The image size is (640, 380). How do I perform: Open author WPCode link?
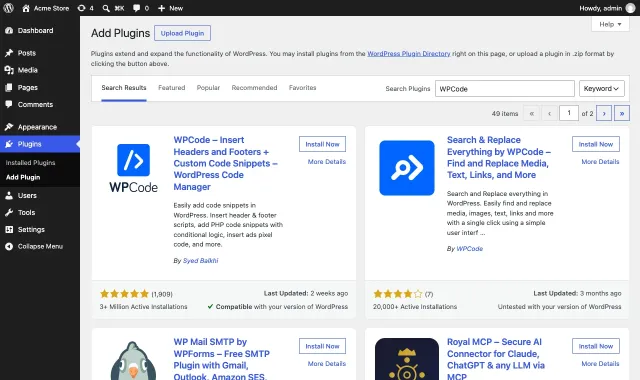click(469, 249)
